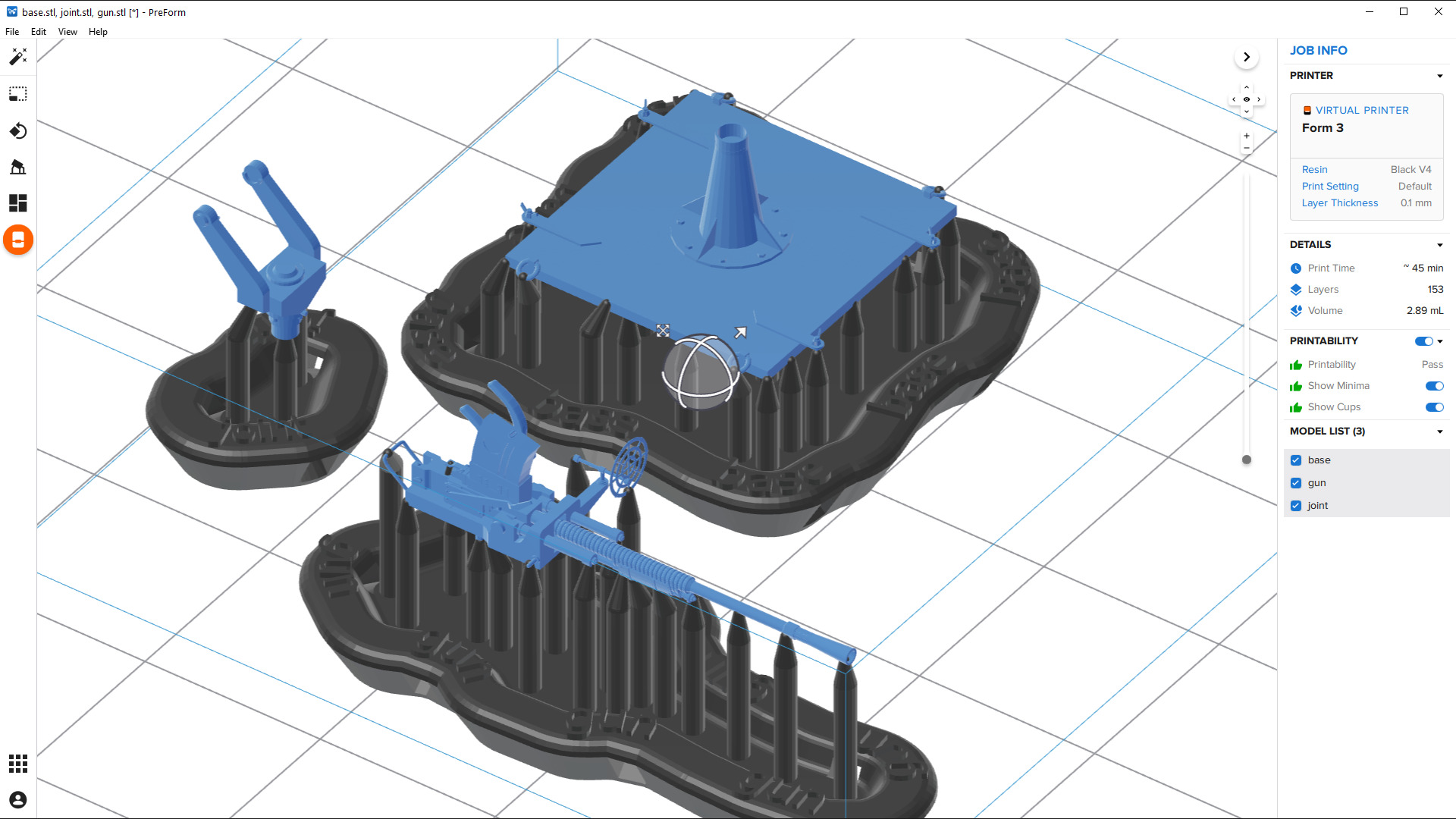
Task: Click the orange Print button
Action: point(18,240)
